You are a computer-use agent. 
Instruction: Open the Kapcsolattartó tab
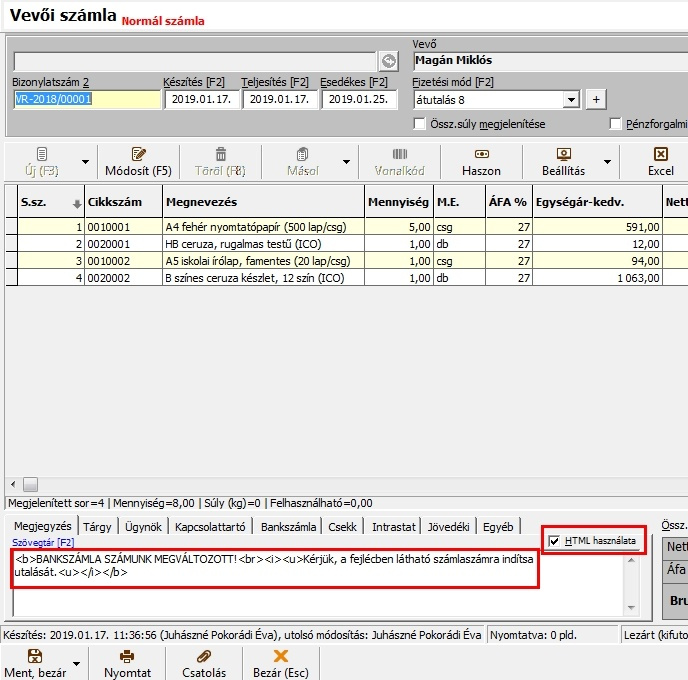coord(210,526)
